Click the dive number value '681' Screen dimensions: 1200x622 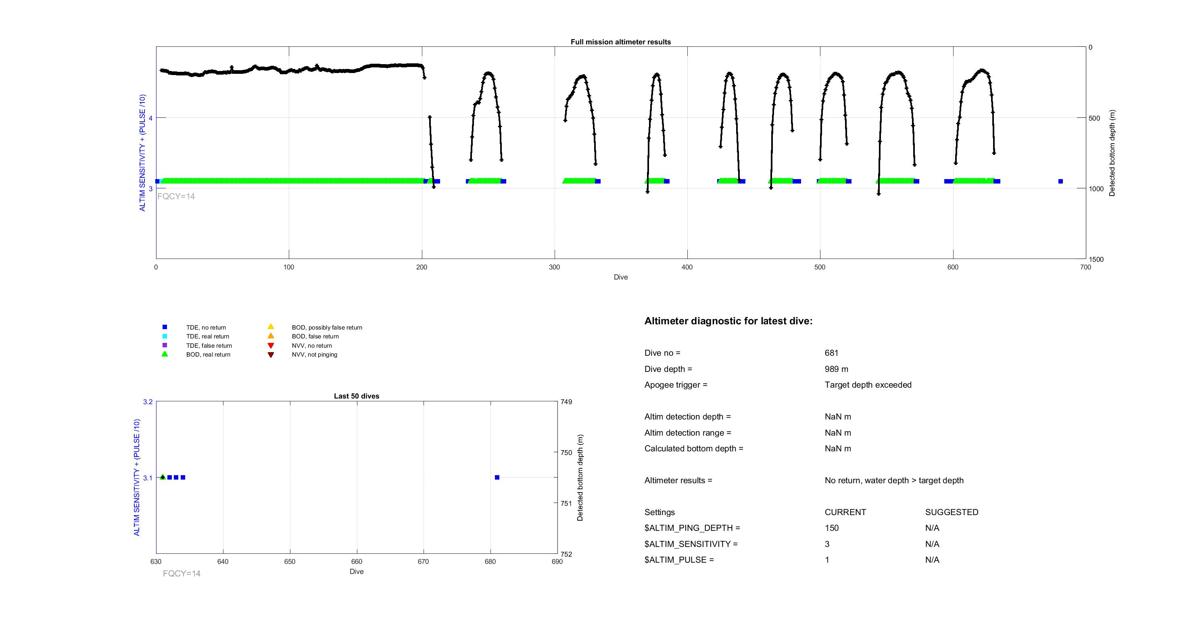pos(832,353)
